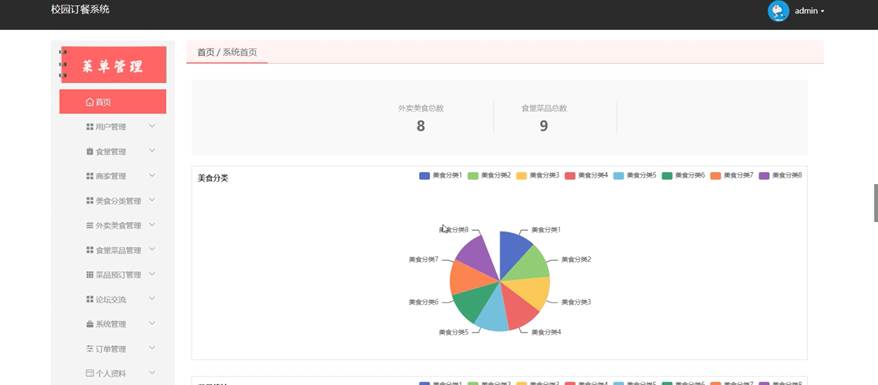Click the table icon beside 菜品预订管理

tap(90, 275)
